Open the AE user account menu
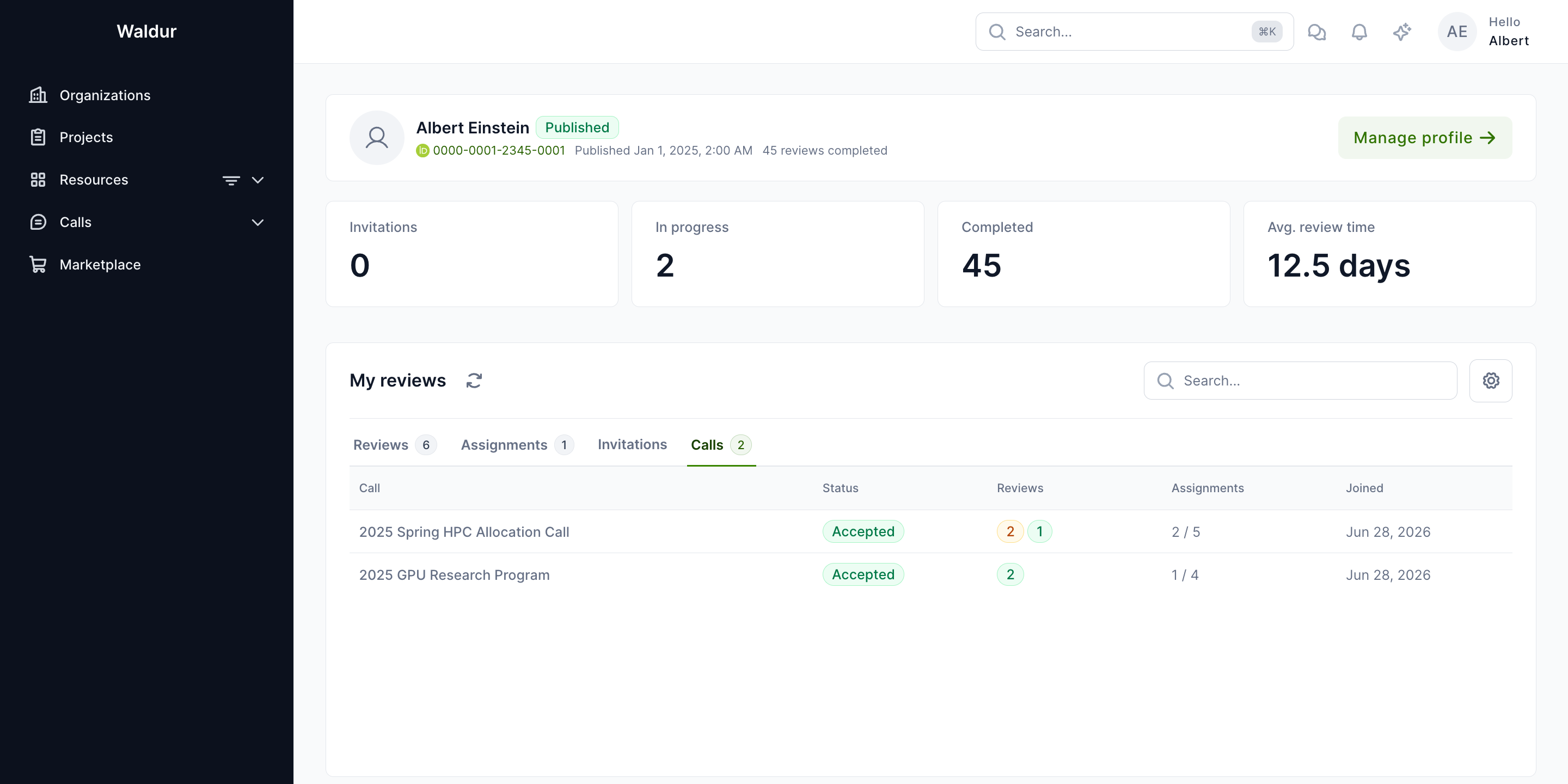1568x784 pixels. [x=1456, y=32]
